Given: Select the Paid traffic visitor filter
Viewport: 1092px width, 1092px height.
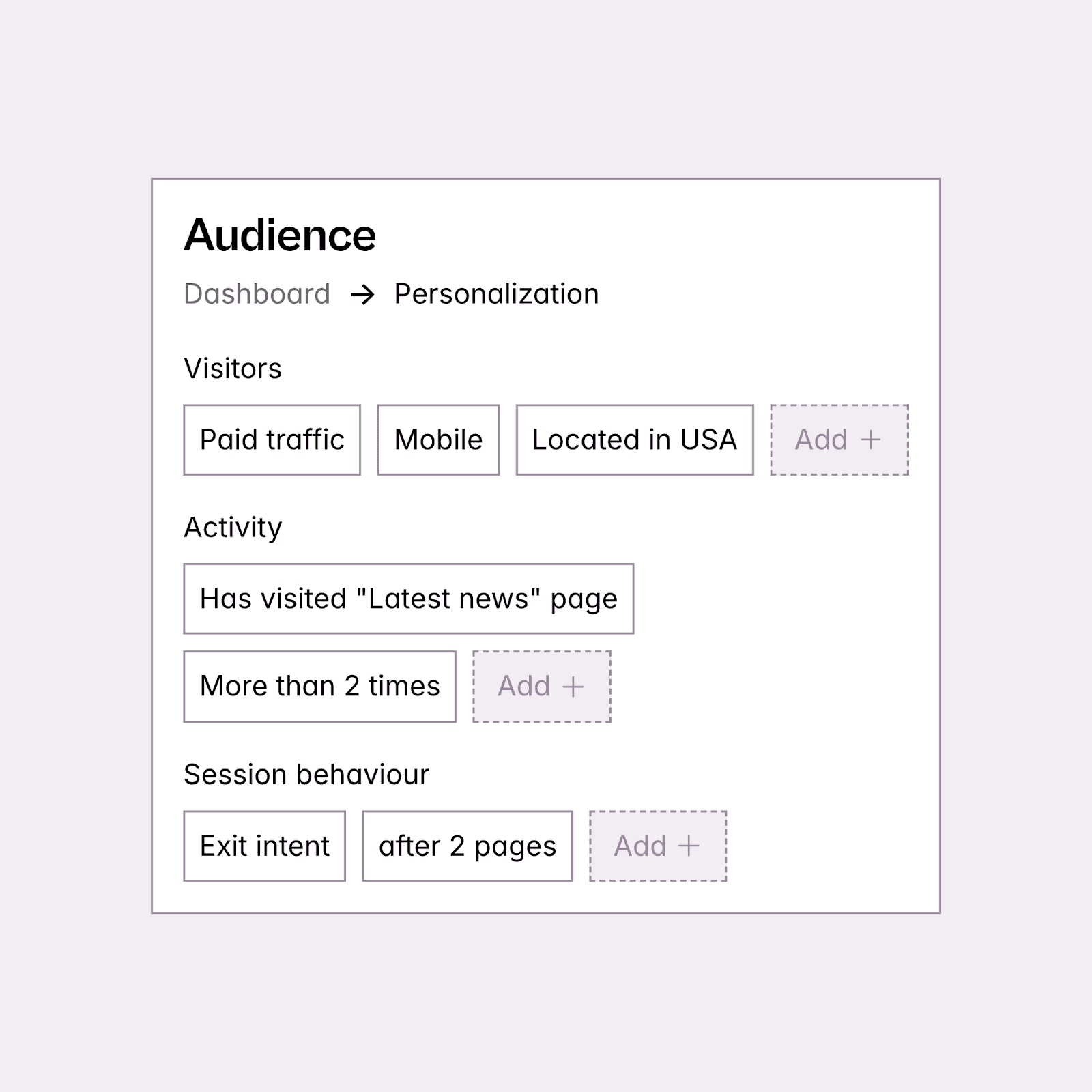Looking at the screenshot, I should [x=271, y=440].
